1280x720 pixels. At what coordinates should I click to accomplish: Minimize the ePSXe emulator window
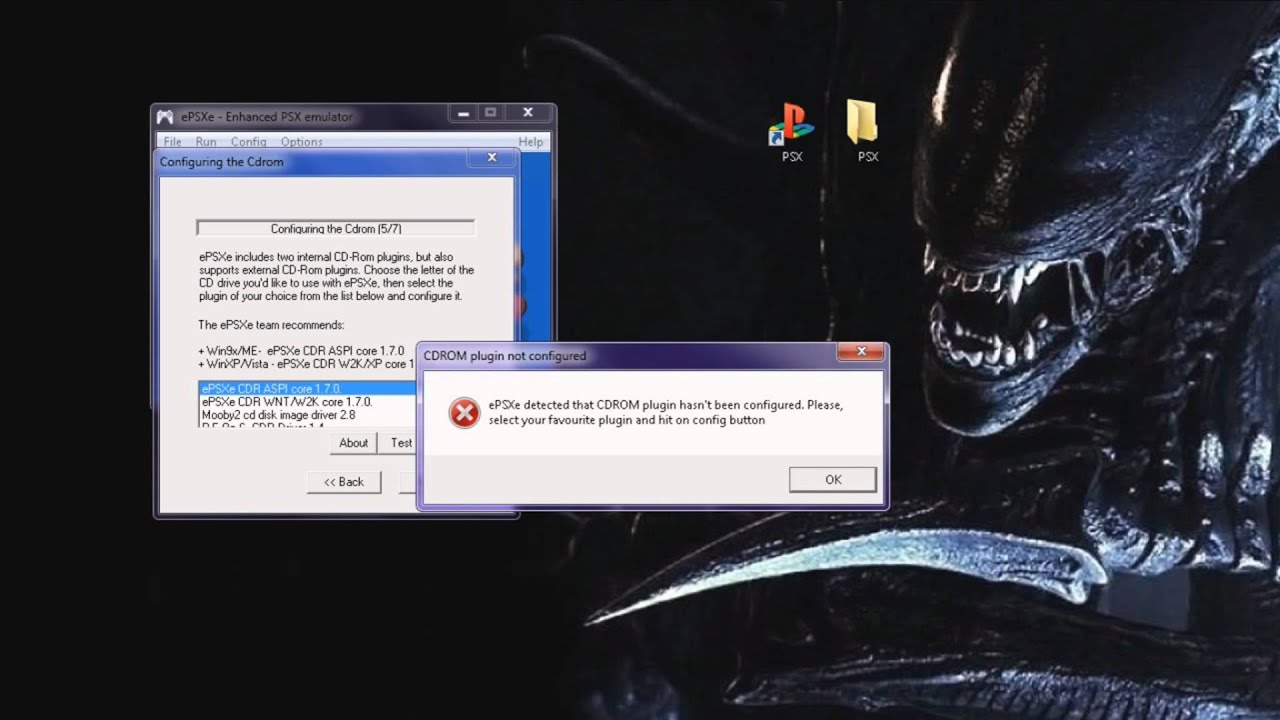[463, 113]
